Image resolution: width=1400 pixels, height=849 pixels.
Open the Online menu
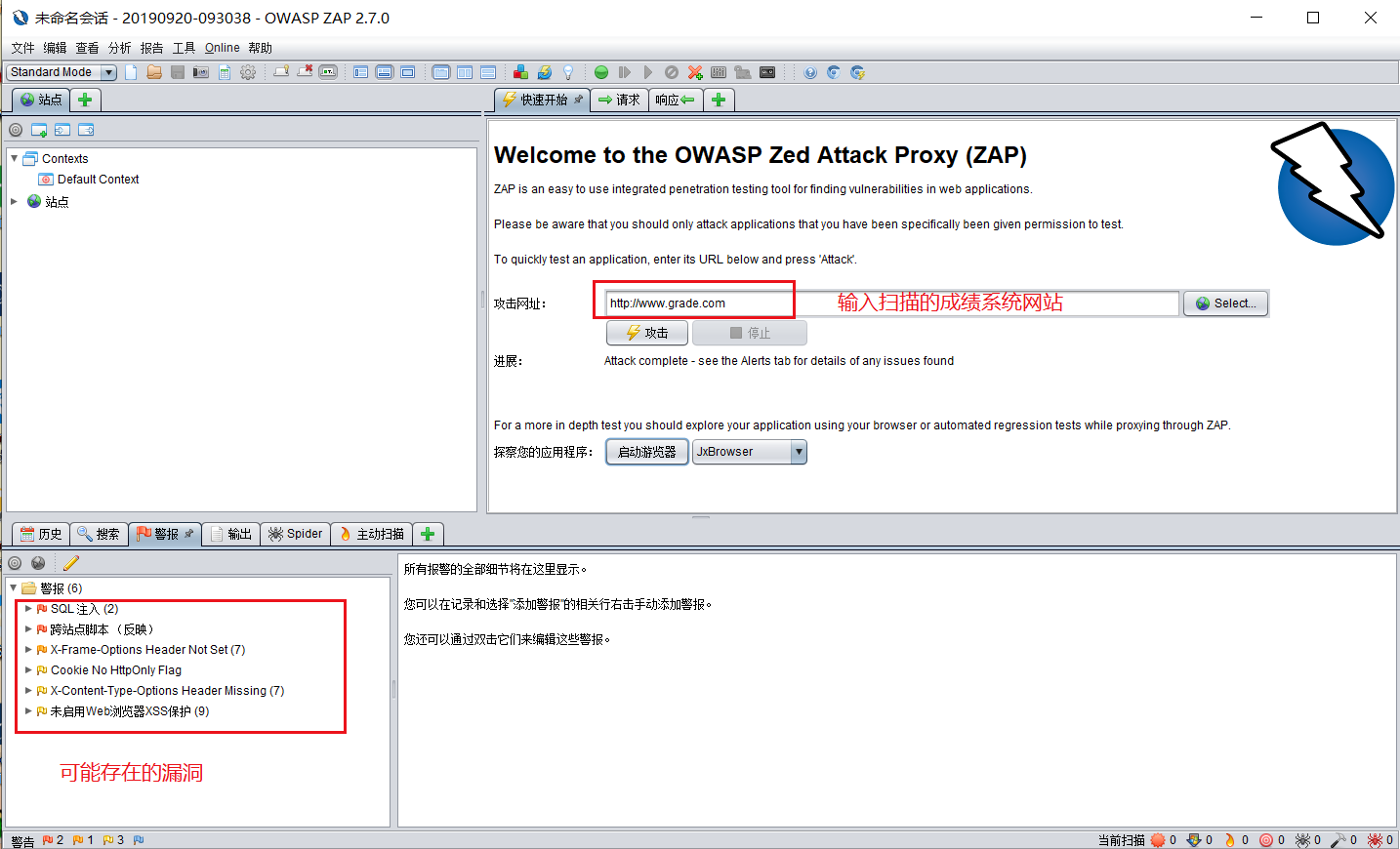222,48
